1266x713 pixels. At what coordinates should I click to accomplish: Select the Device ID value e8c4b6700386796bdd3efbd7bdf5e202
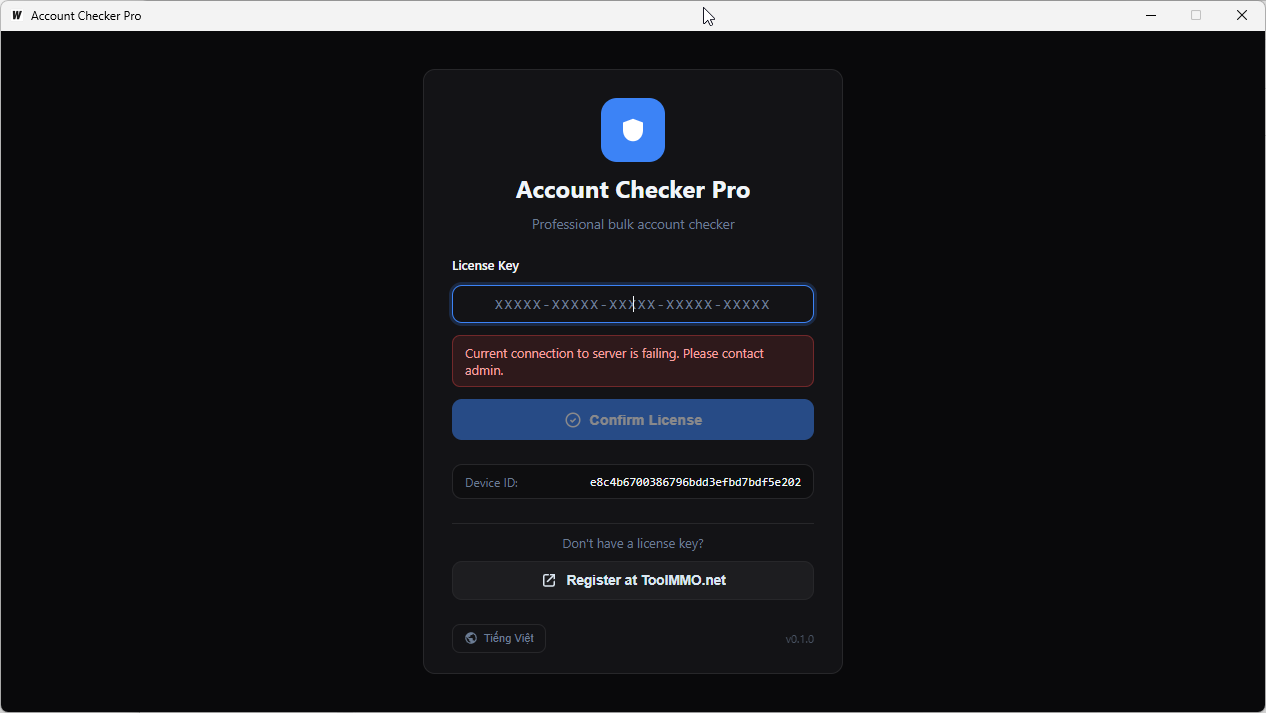click(x=695, y=482)
